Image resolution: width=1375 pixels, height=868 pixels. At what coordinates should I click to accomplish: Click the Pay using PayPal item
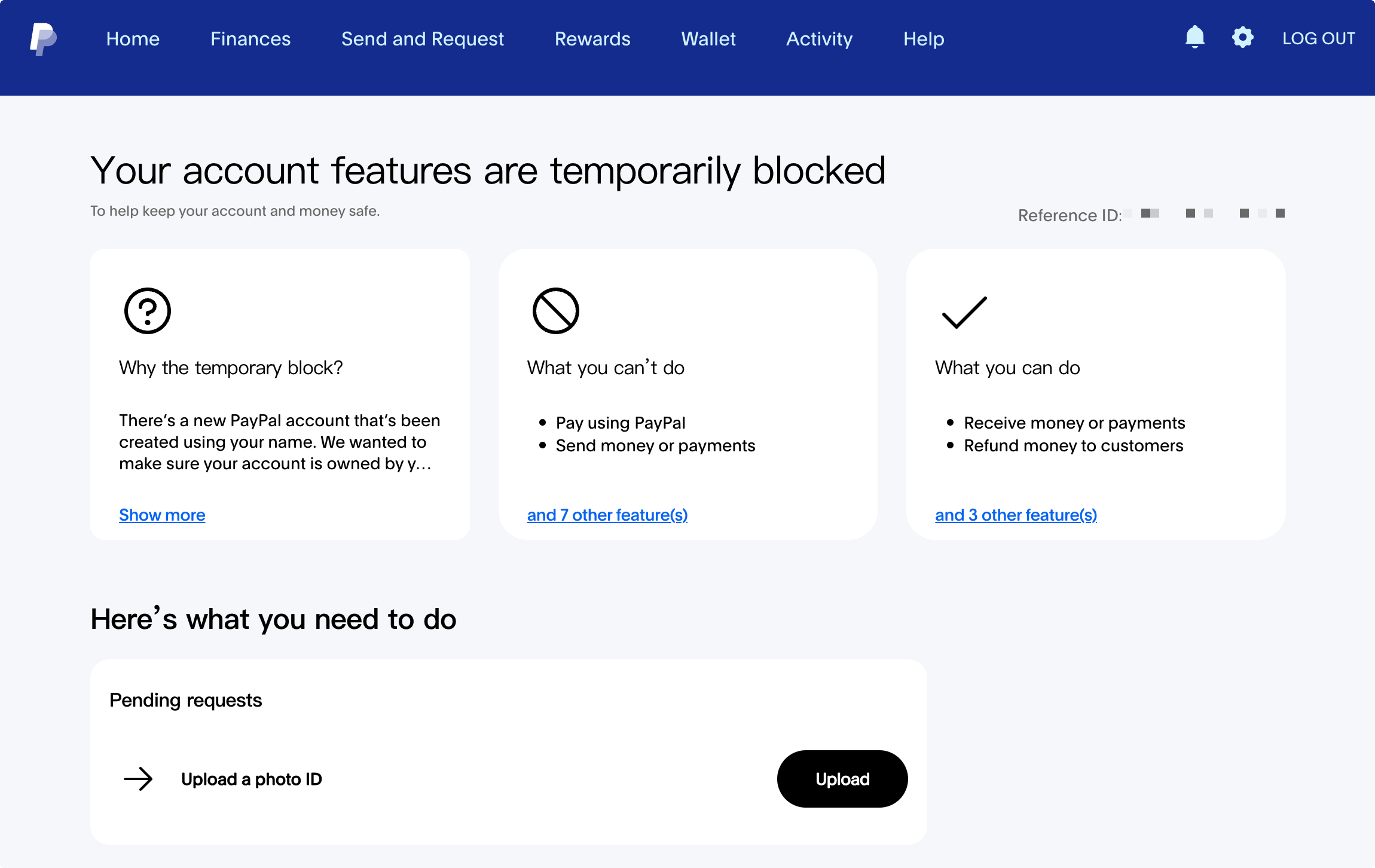[x=621, y=423]
